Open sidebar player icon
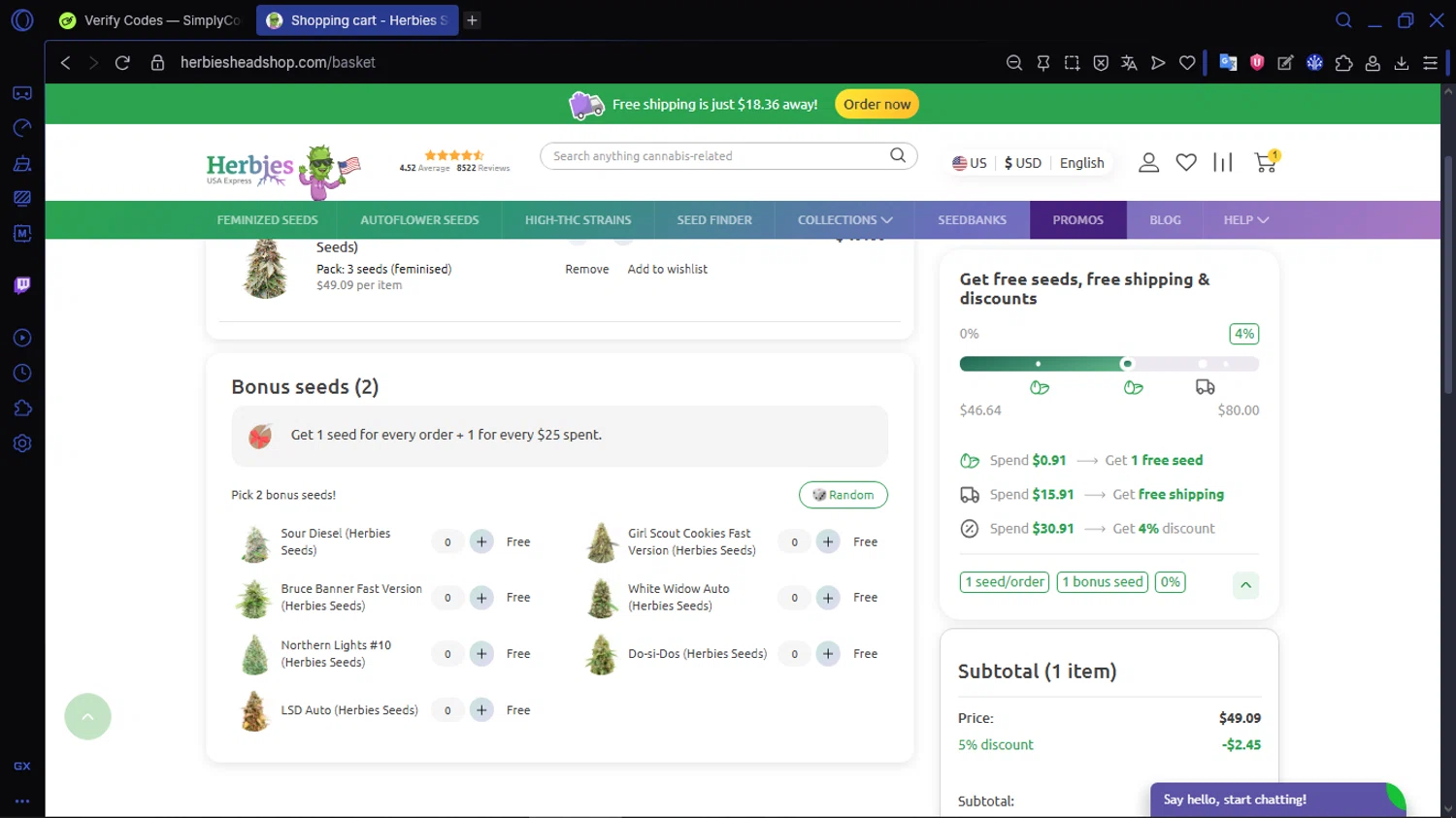Screen dimensions: 1456x818 pyautogui.click(x=22, y=338)
